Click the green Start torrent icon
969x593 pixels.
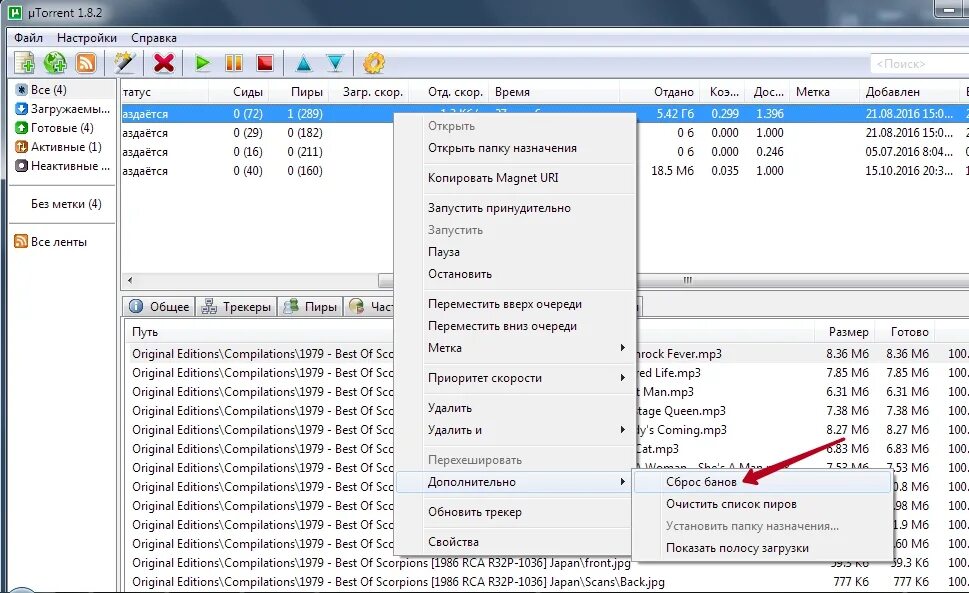[202, 63]
